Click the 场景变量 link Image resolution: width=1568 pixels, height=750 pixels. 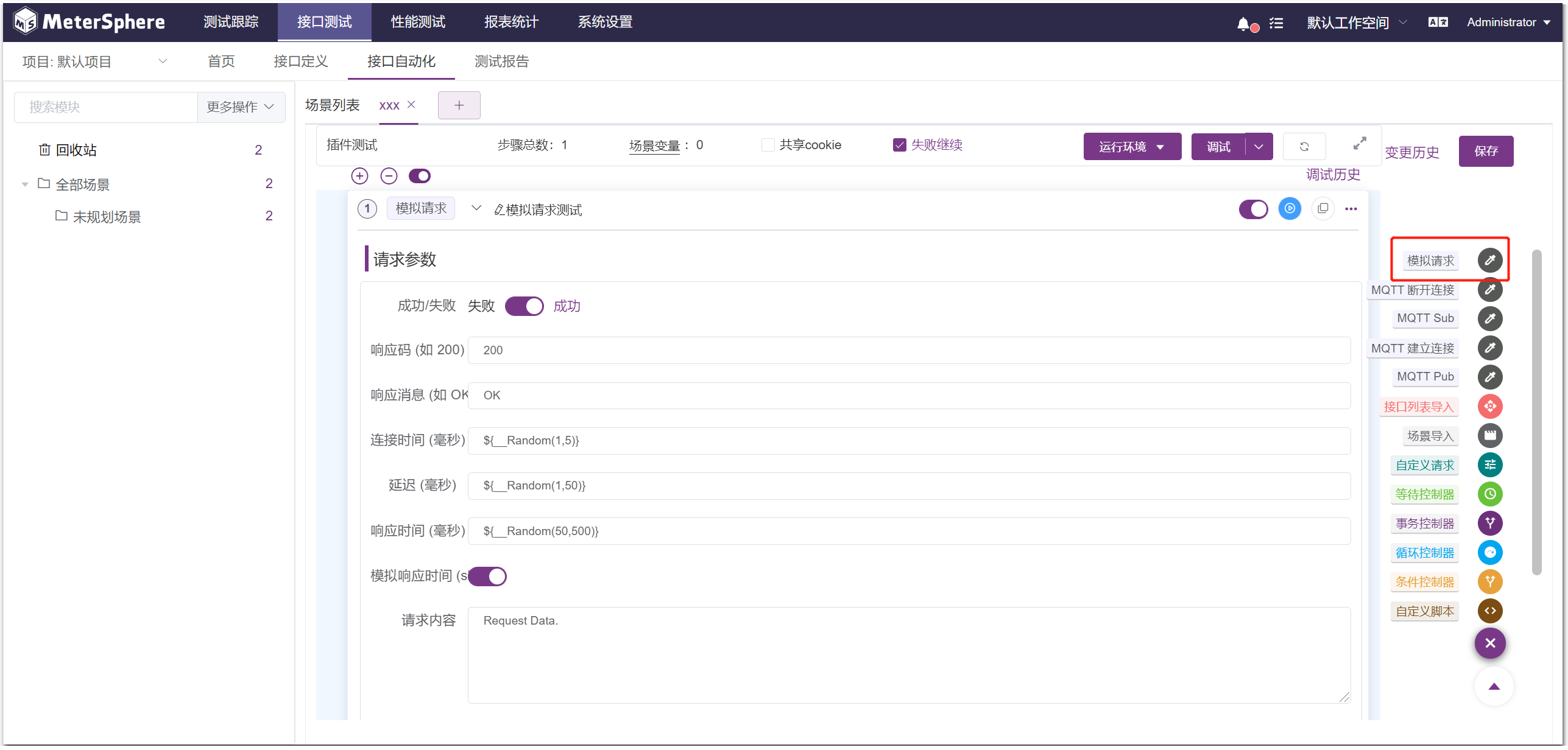[654, 145]
